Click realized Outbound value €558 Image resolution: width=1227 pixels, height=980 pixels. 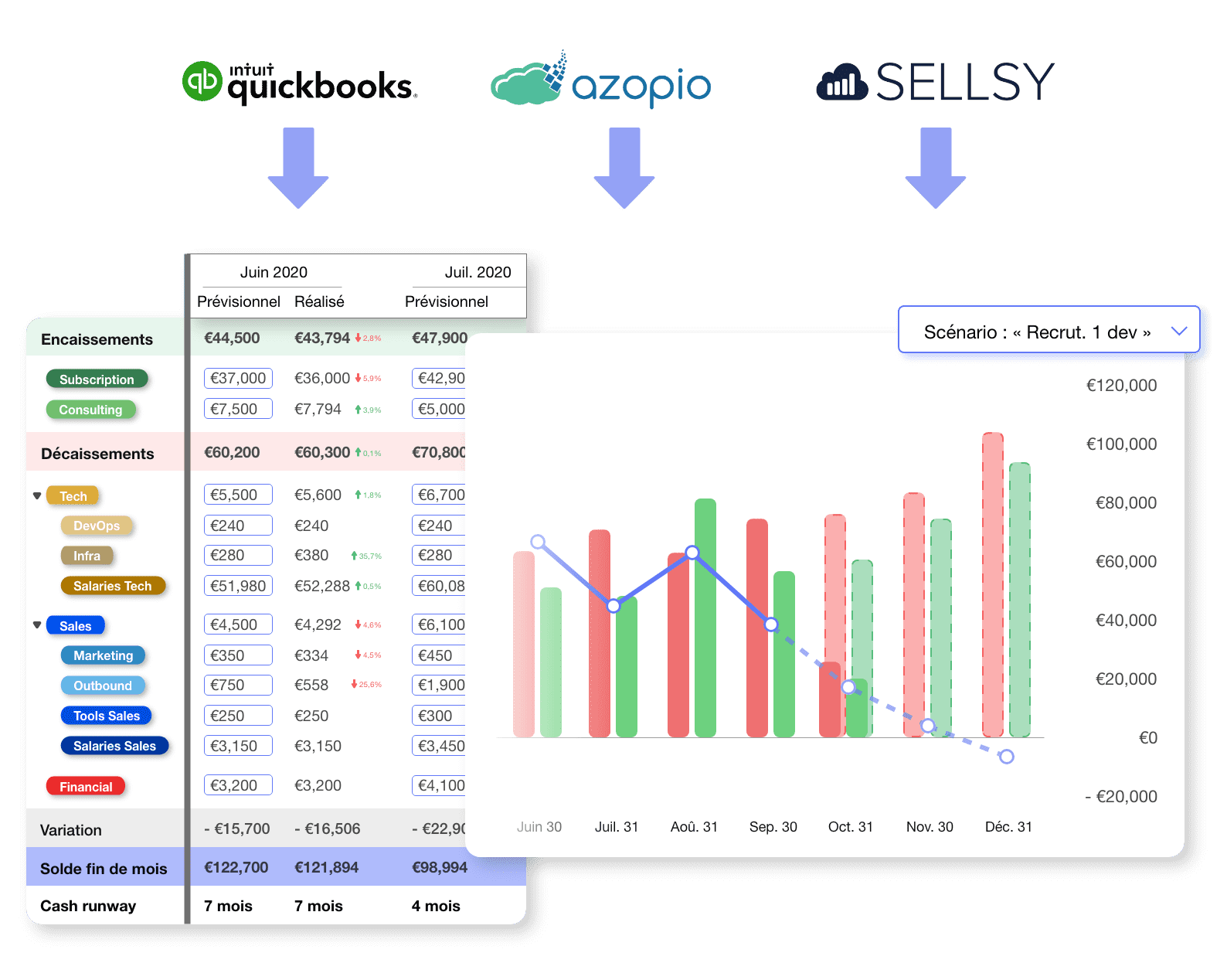point(311,685)
